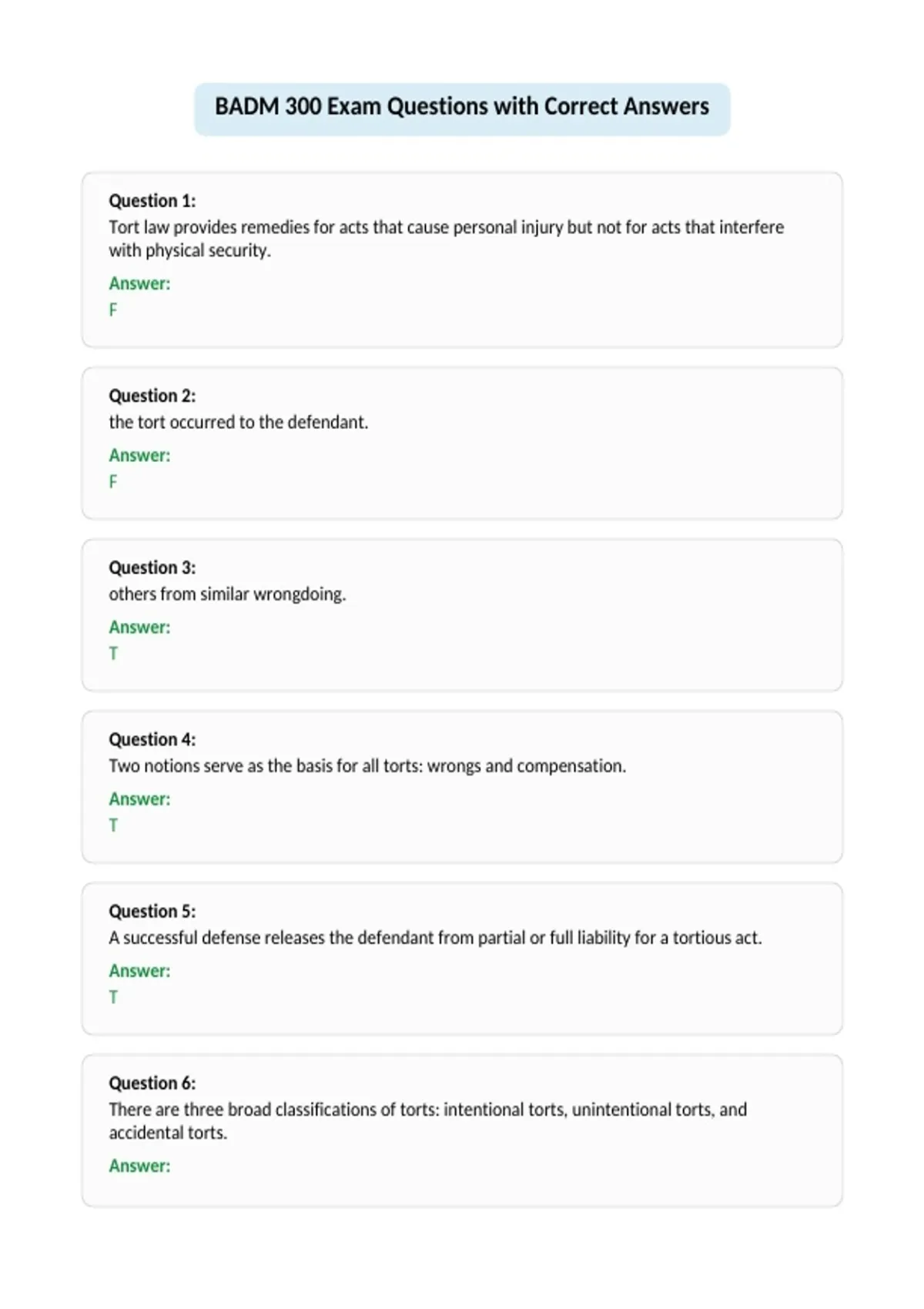Select the T answer under Question 5

113,996
